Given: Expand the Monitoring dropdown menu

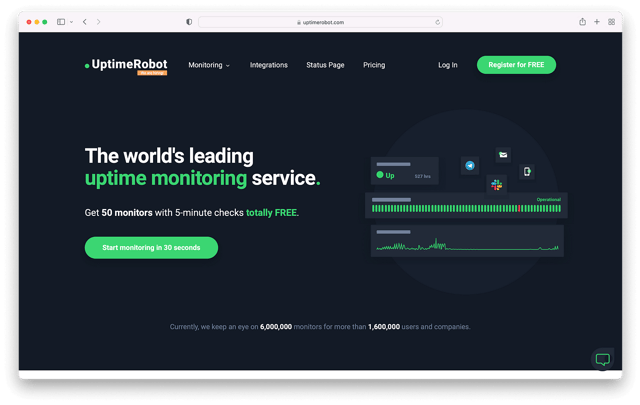Looking at the screenshot, I should [x=209, y=65].
